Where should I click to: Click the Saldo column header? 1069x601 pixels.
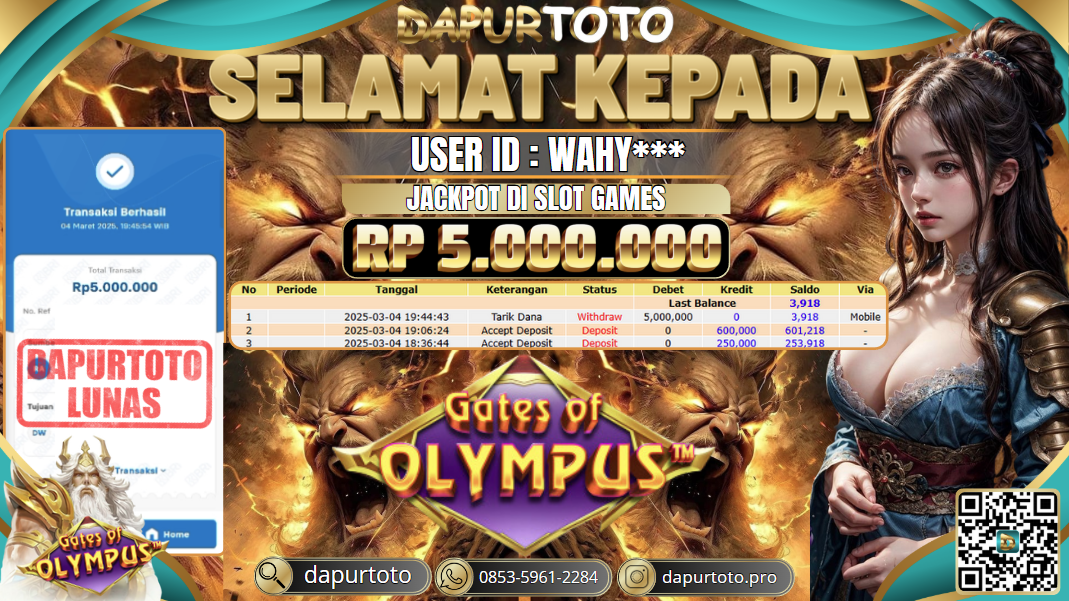pyautogui.click(x=804, y=290)
